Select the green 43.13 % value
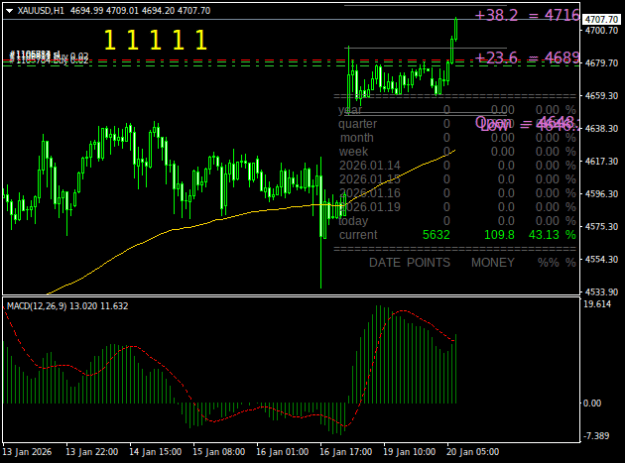 (x=552, y=235)
